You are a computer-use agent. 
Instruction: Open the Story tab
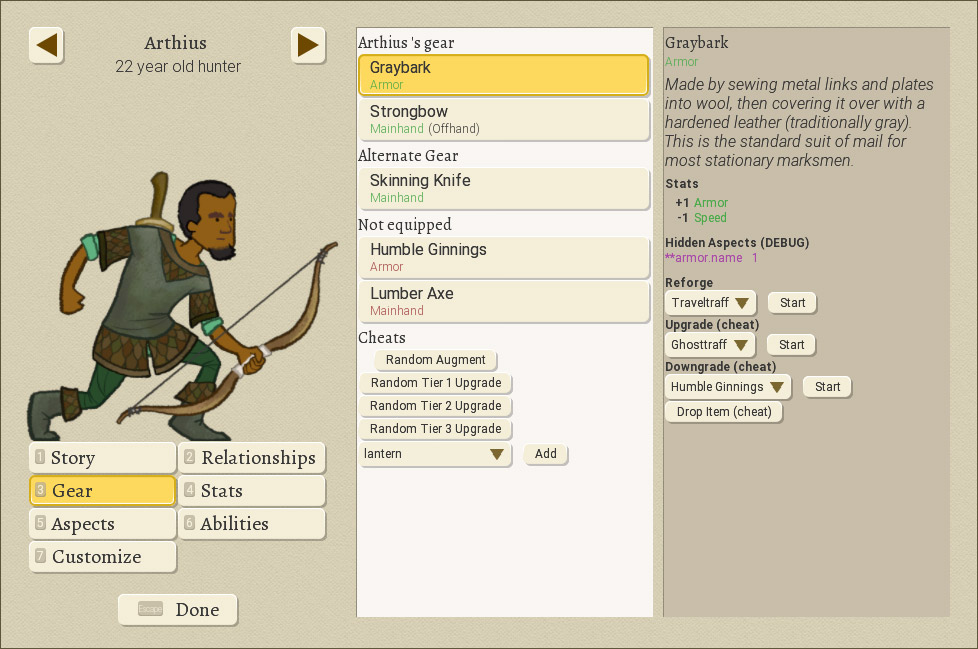tap(103, 458)
